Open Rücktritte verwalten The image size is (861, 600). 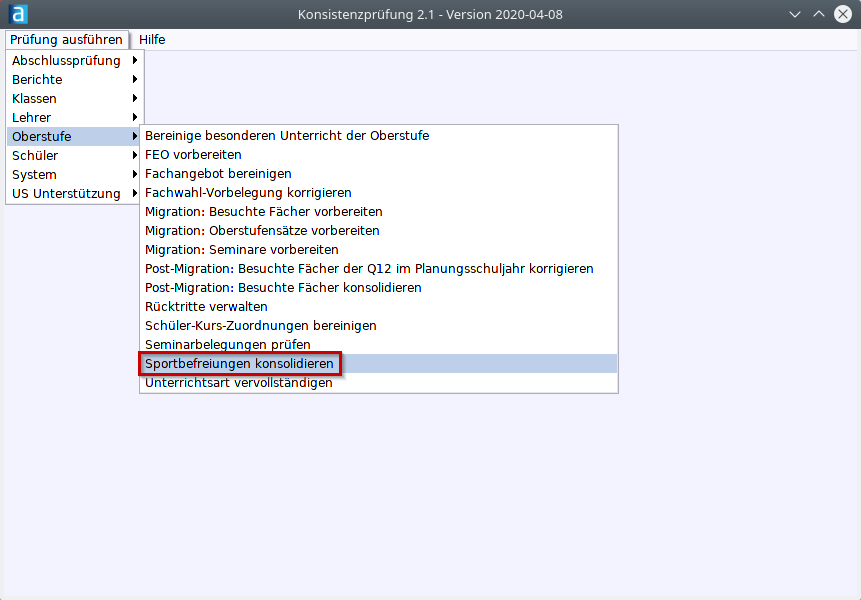[379, 307]
